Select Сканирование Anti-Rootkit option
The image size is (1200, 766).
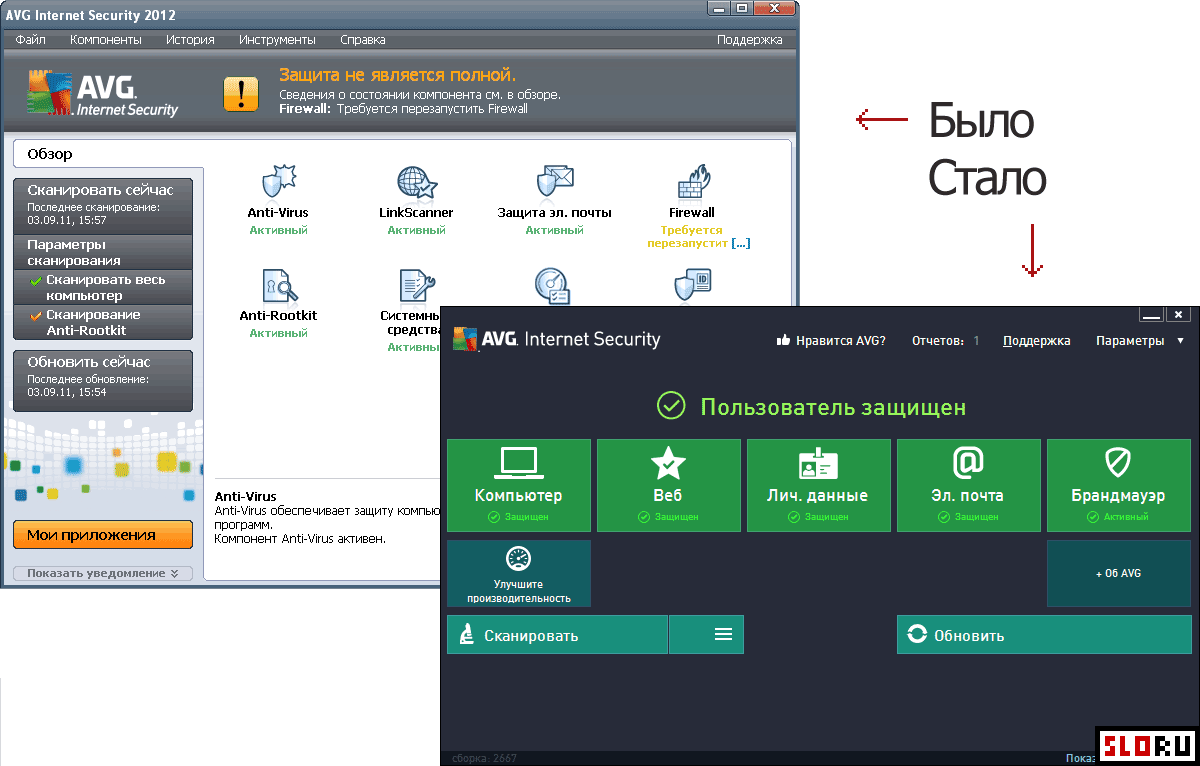(x=103, y=322)
